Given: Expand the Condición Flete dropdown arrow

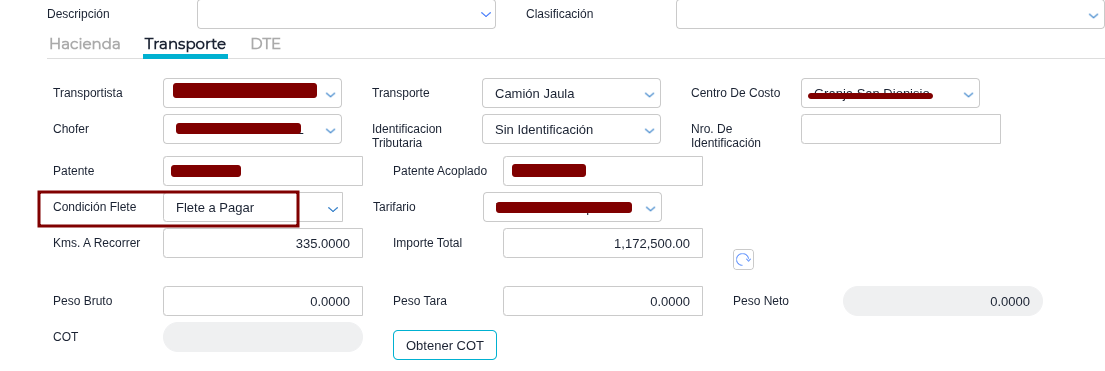Looking at the screenshot, I should click(x=332, y=209).
